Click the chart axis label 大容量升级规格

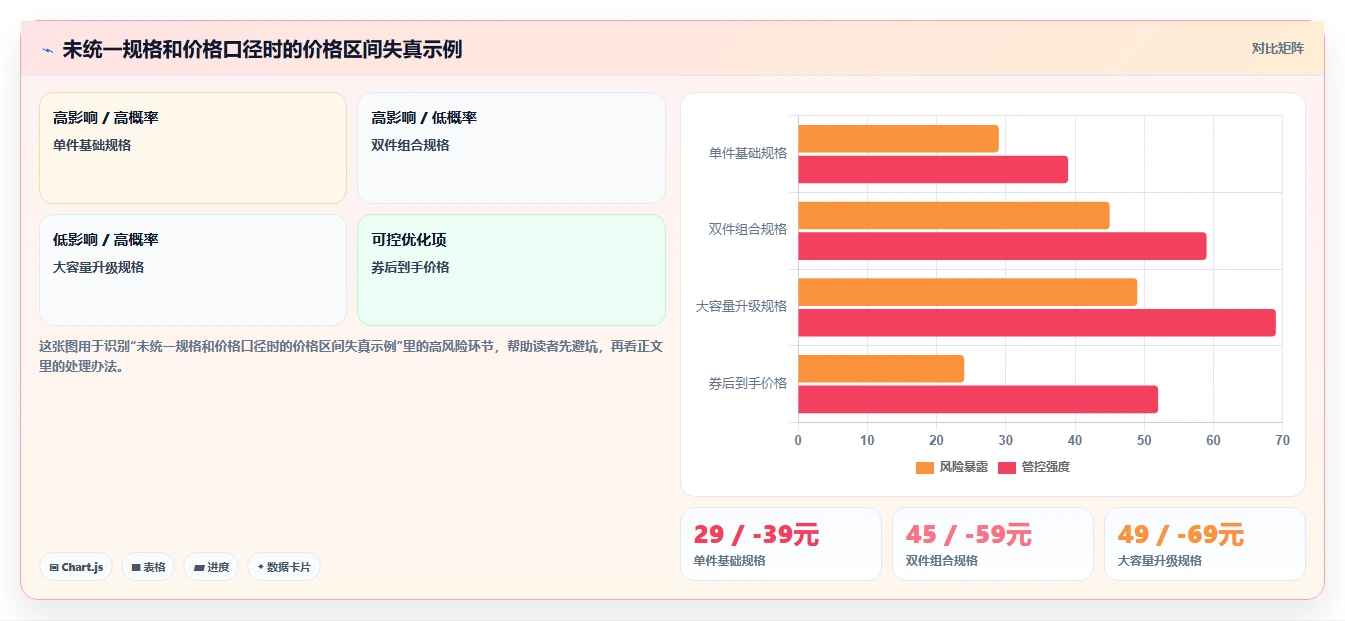click(x=742, y=306)
